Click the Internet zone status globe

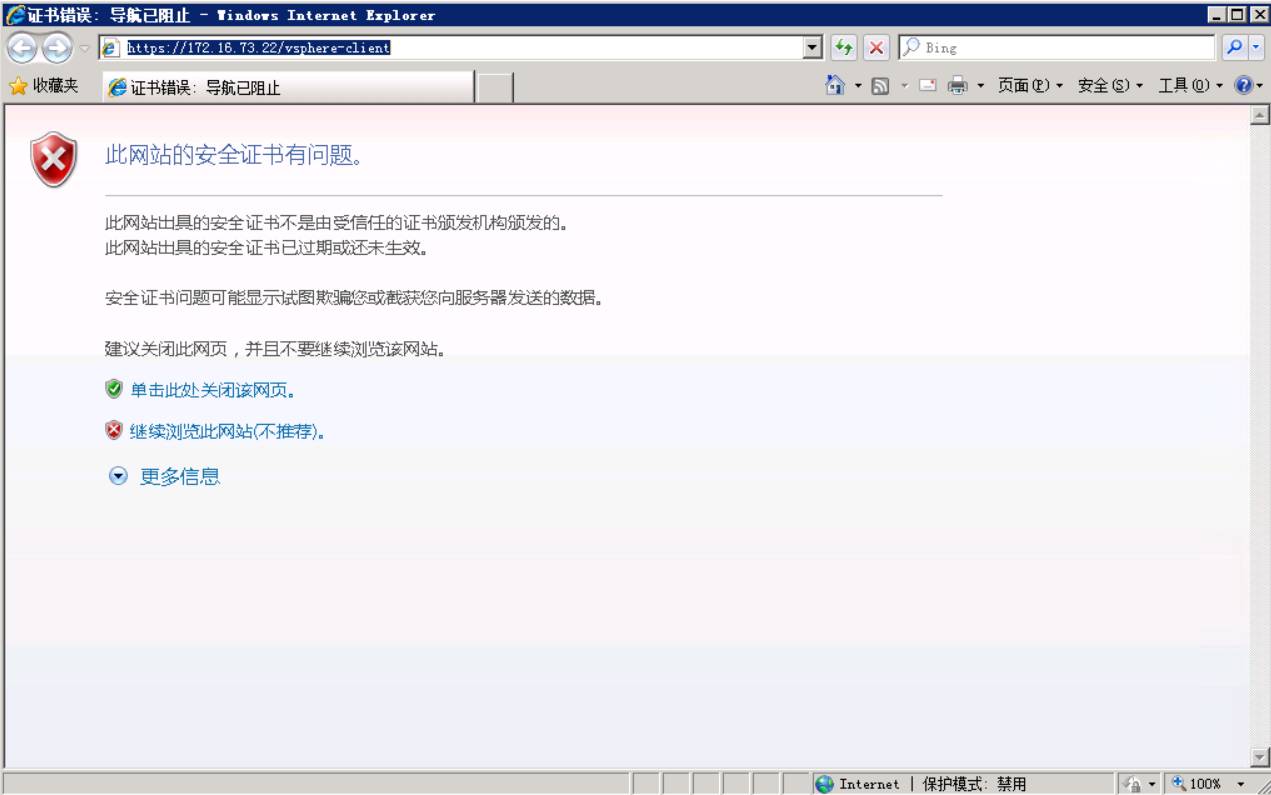click(x=824, y=784)
